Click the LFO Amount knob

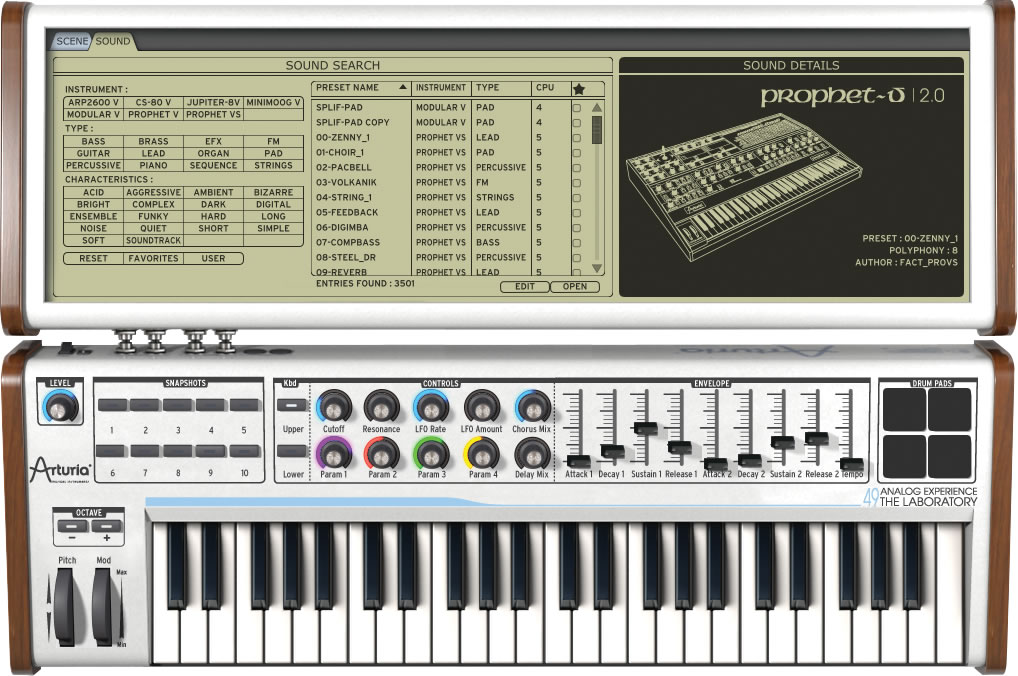pos(482,407)
